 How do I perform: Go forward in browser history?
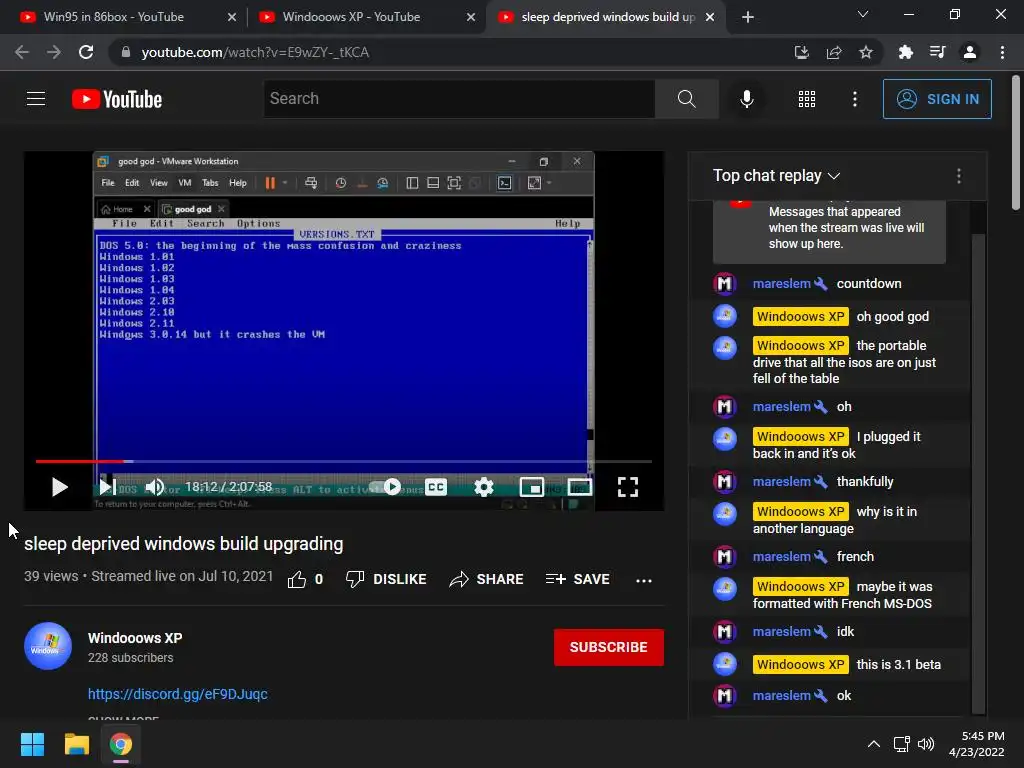click(x=54, y=52)
